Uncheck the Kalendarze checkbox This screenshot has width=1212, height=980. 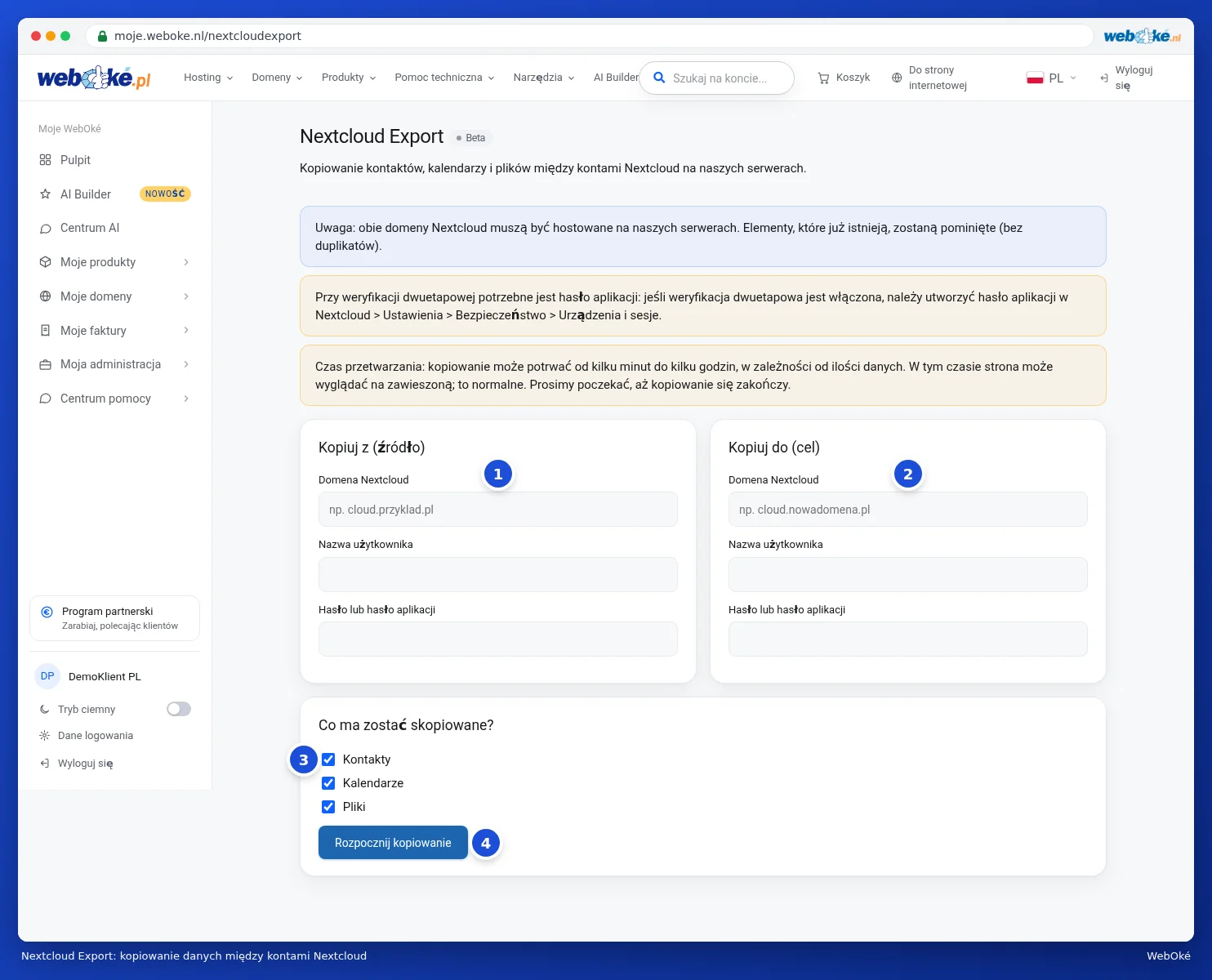[x=328, y=783]
